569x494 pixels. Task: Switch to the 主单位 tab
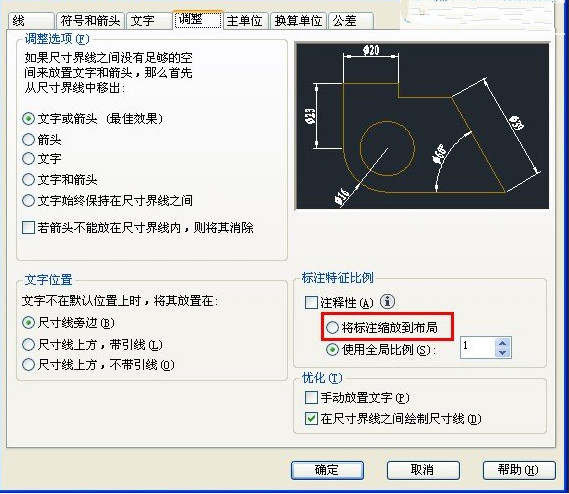click(246, 21)
